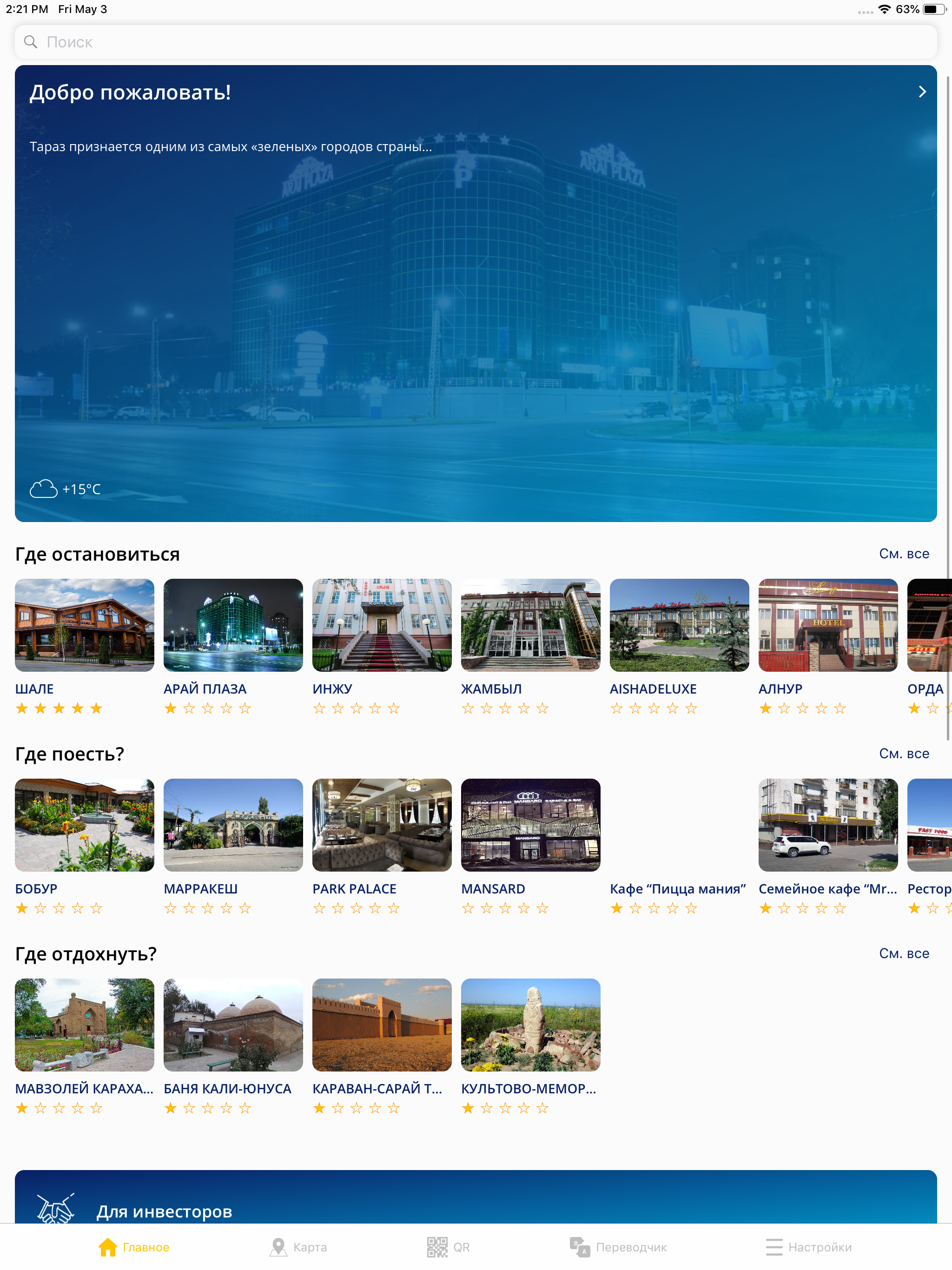Tap the AISHADELUXE star rating
This screenshot has width=952, height=1270.
pyautogui.click(x=654, y=708)
